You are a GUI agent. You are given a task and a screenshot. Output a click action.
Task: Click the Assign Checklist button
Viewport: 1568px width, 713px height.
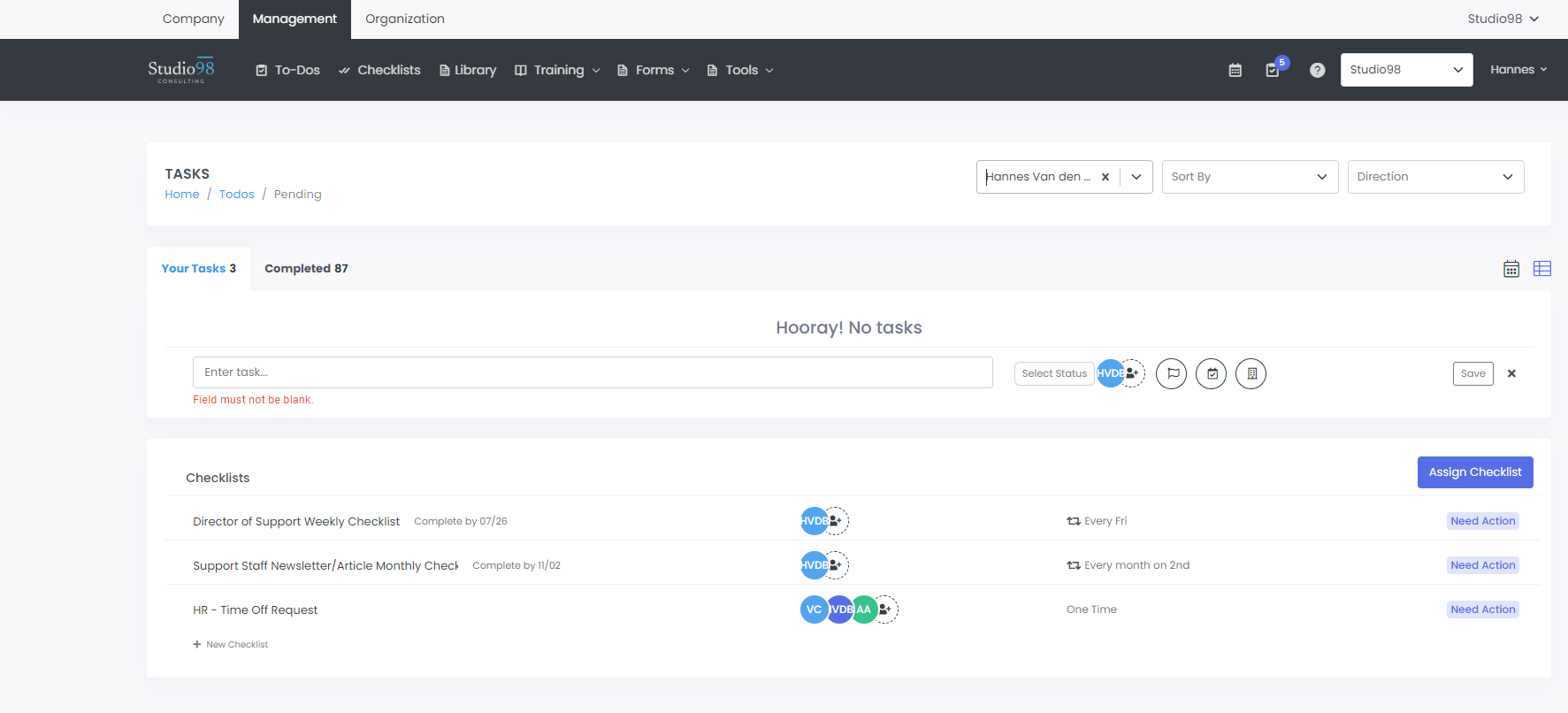(x=1474, y=472)
